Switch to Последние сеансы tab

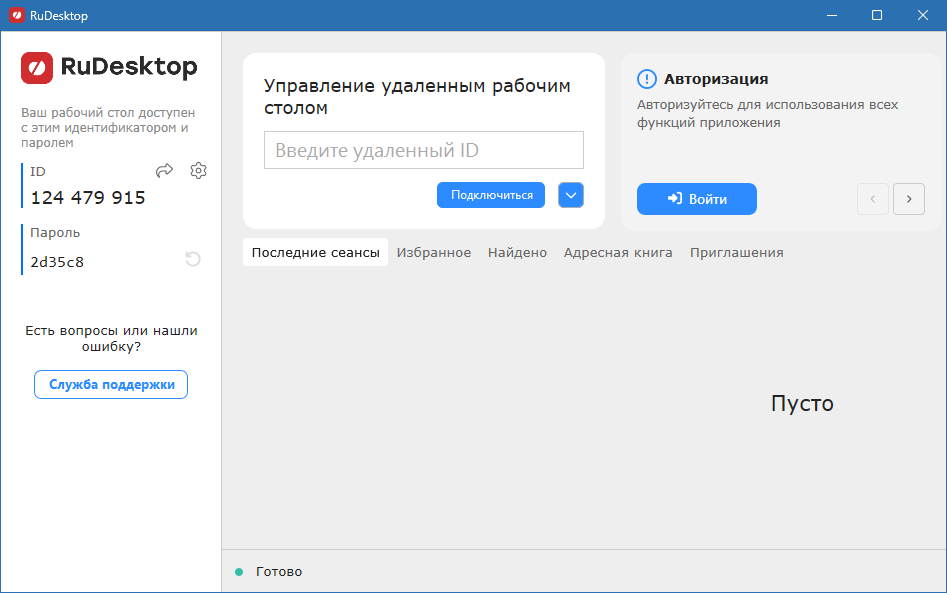[315, 252]
